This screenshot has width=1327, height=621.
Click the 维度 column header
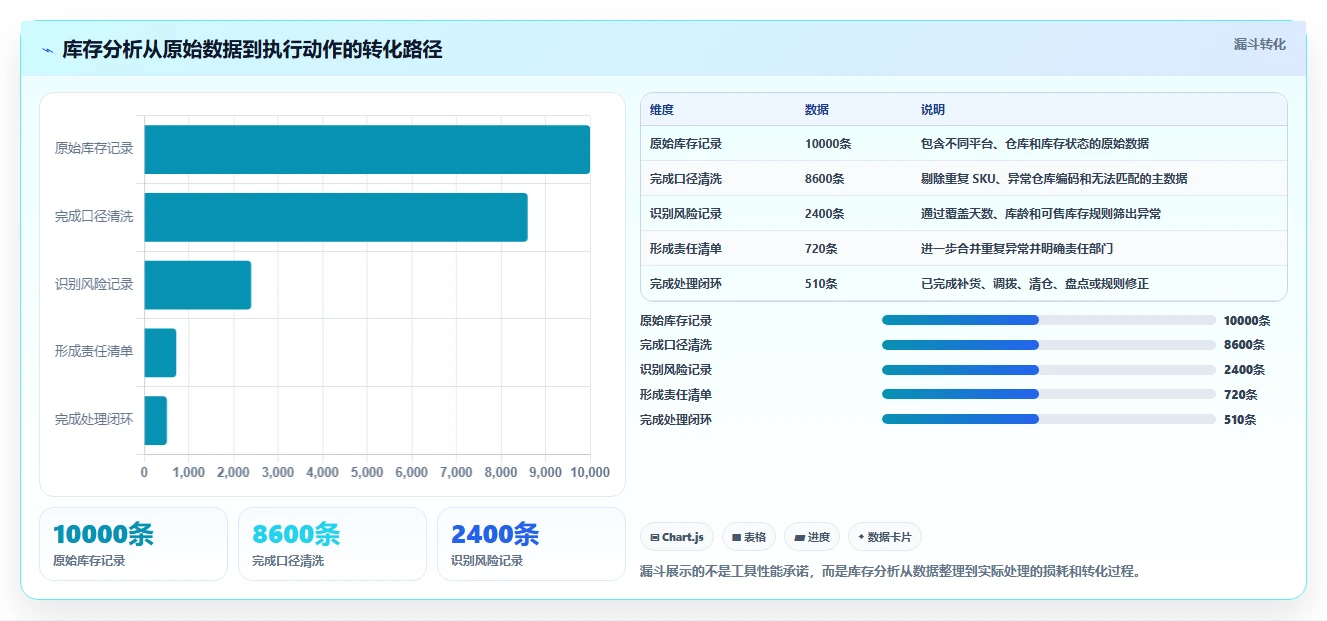point(662,110)
